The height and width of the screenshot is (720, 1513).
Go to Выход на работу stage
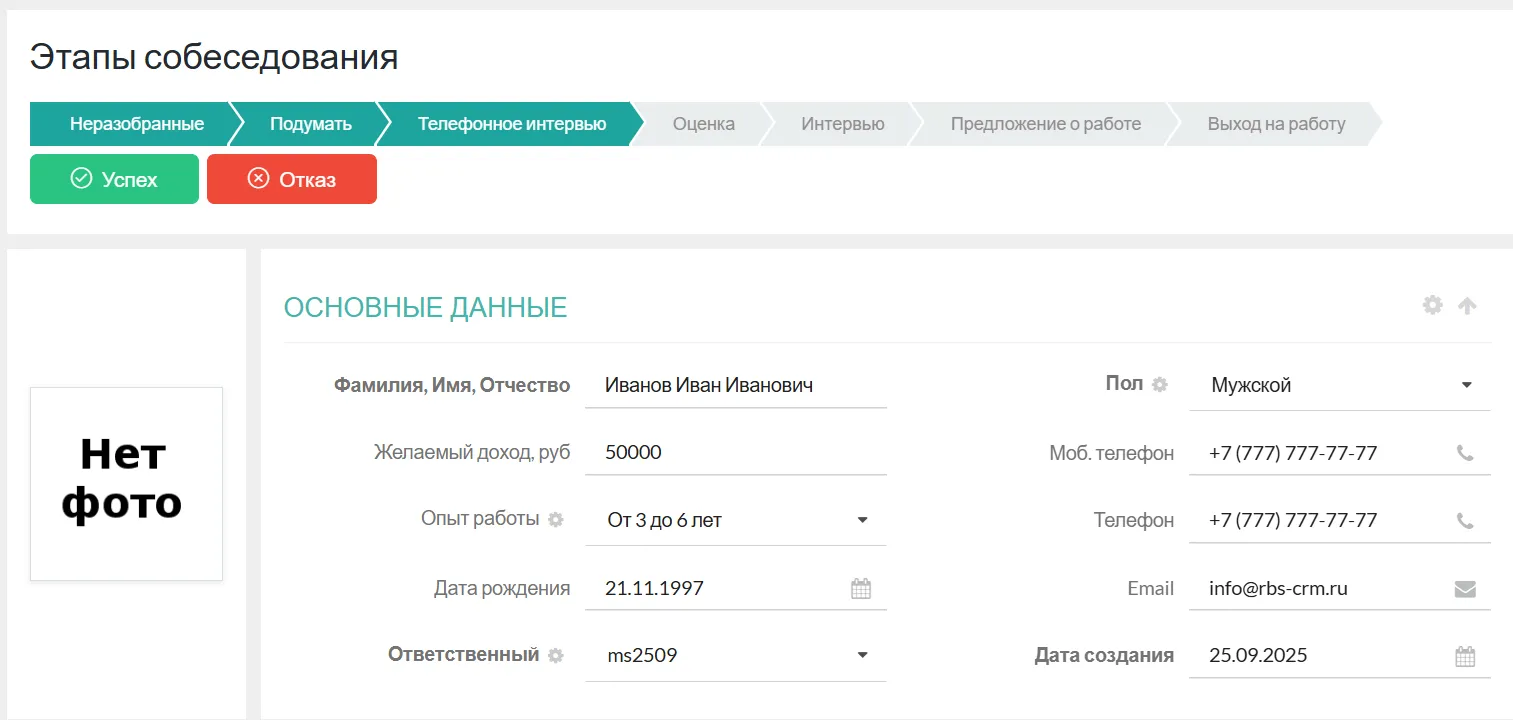(x=1276, y=124)
